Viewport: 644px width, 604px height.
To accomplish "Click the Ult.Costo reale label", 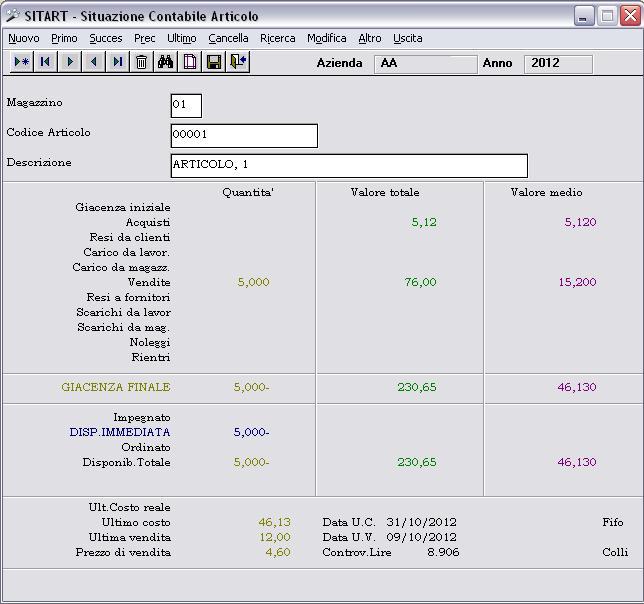I will [129, 508].
